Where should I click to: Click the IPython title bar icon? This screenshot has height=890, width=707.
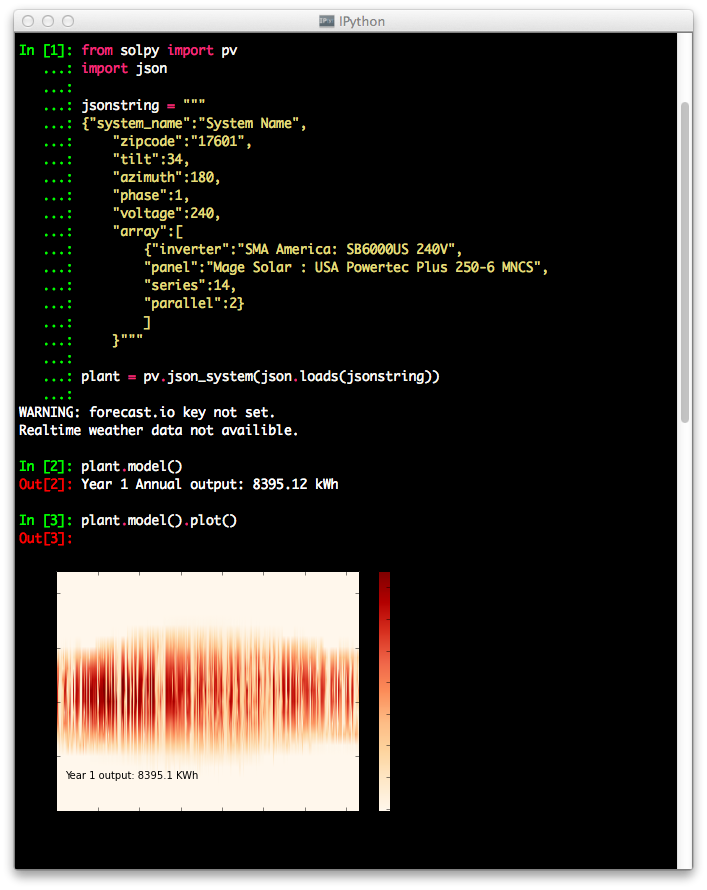click(326, 21)
